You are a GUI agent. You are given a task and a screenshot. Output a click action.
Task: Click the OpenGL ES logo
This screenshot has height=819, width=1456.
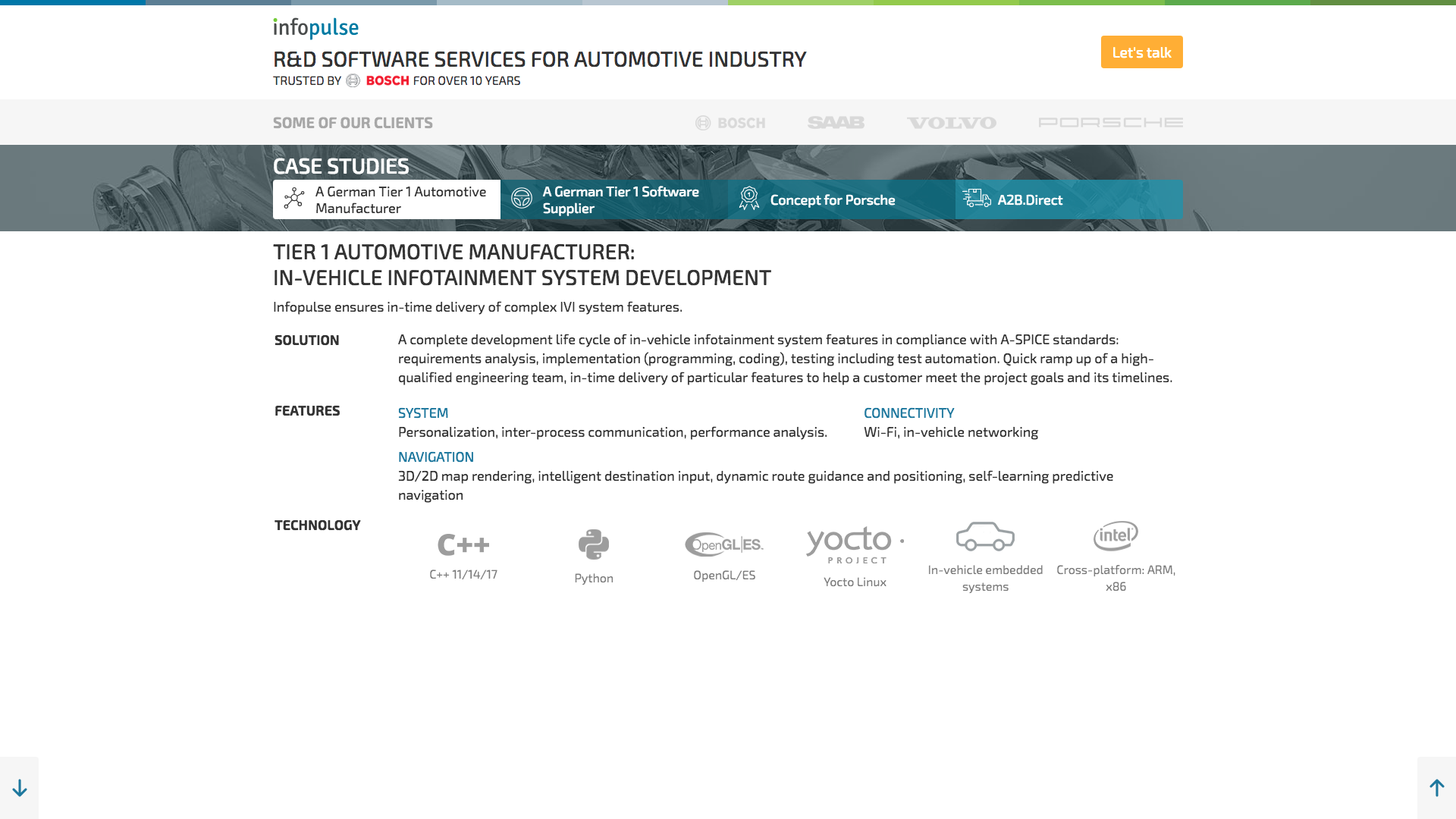[x=724, y=544]
